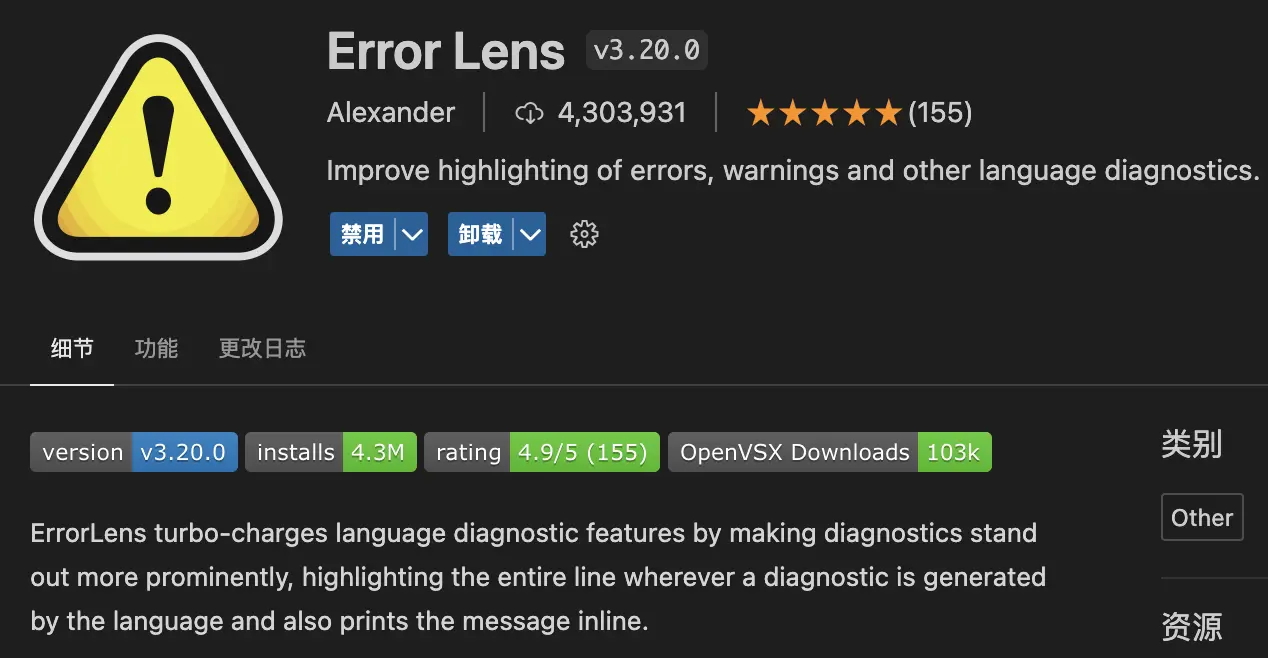Screen dimensions: 1268x658
Task: Click the (155) review count
Action: click(x=940, y=113)
